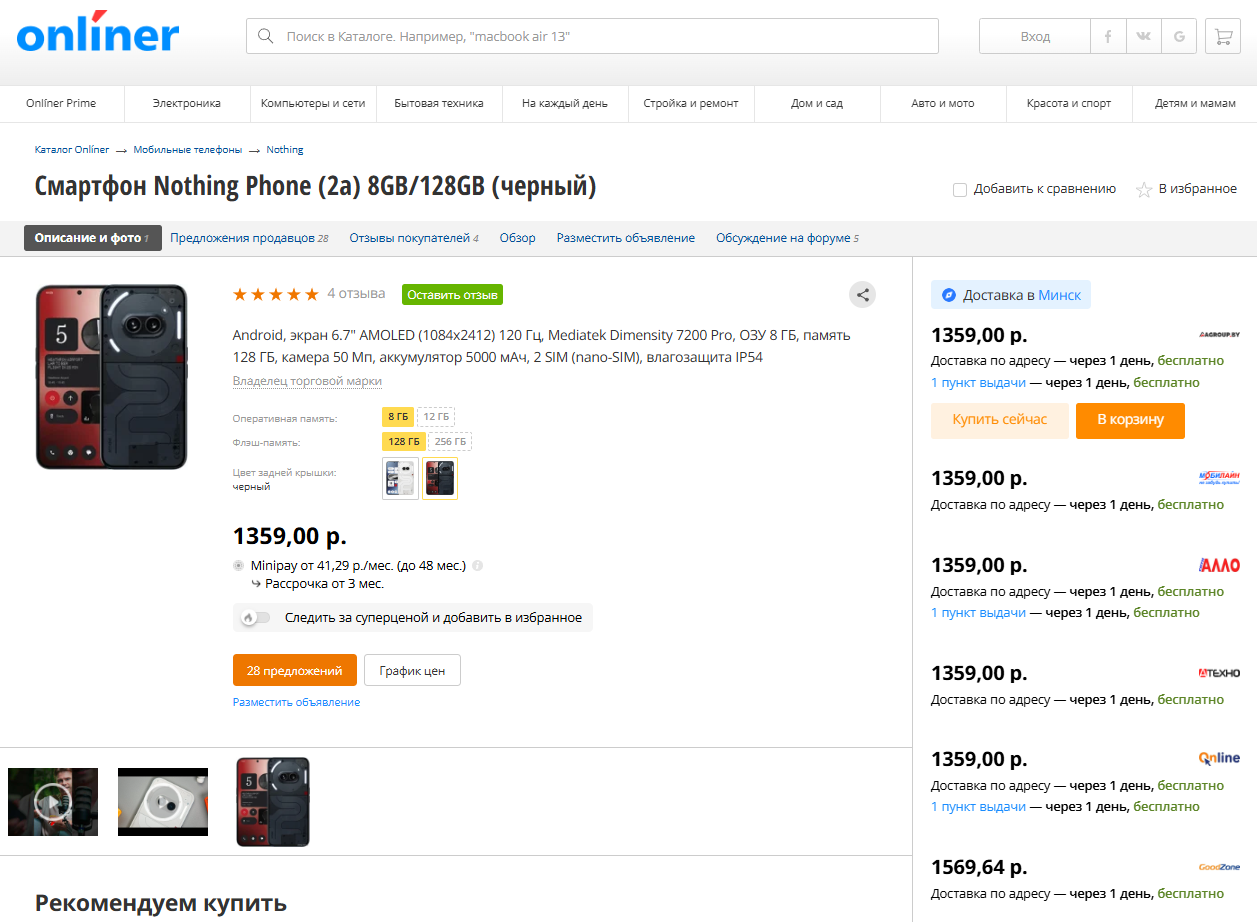Open the Дом и сад menu
This screenshot has height=922, width=1257.
(x=817, y=103)
